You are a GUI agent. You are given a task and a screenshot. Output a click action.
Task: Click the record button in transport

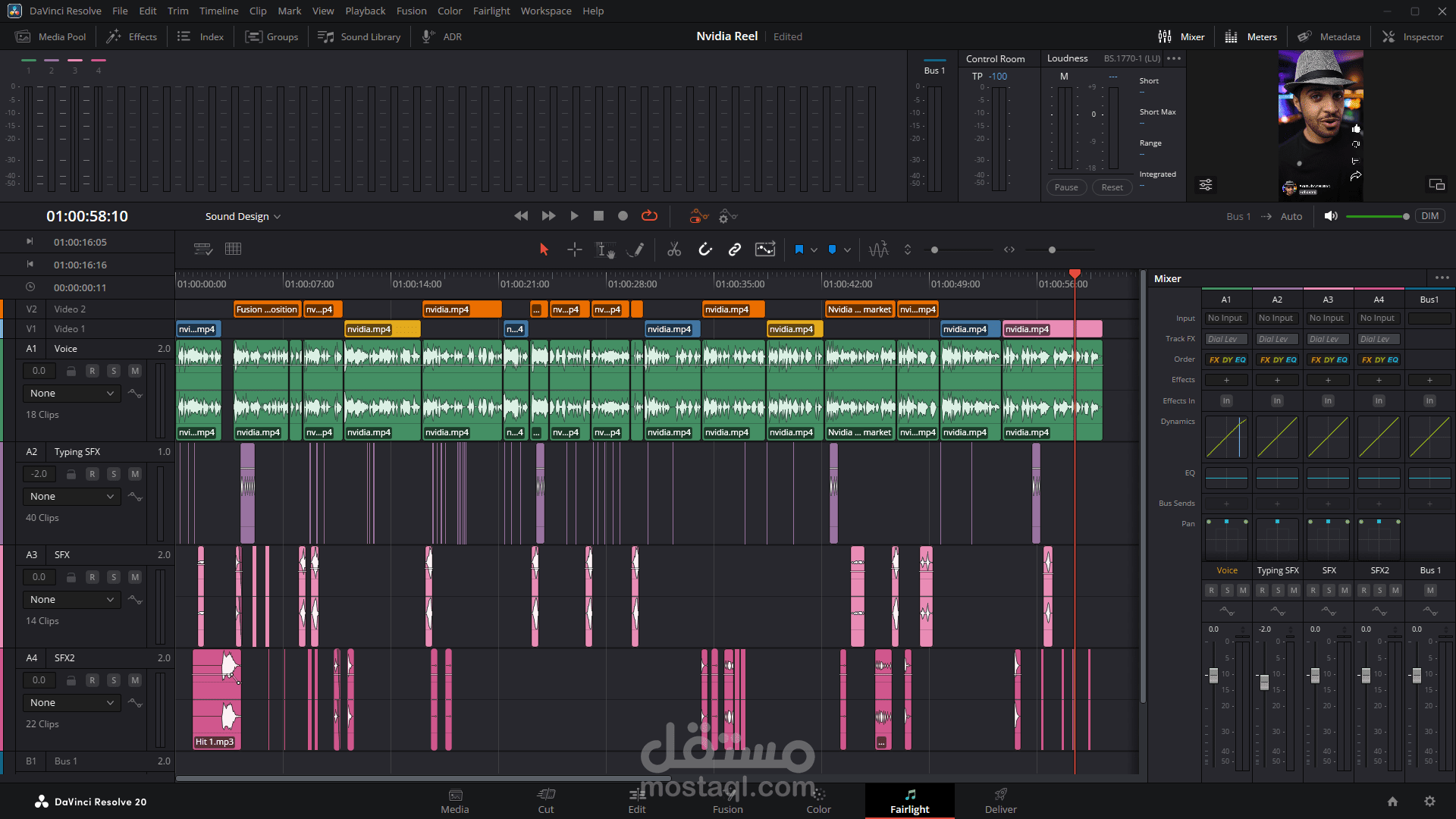[x=623, y=216]
